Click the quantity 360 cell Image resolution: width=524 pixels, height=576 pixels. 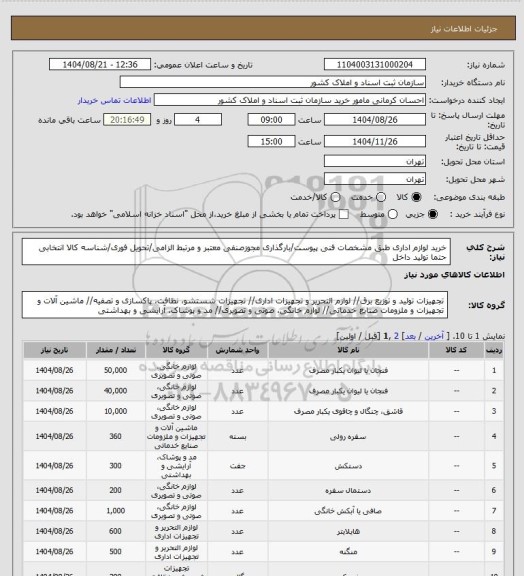(115, 436)
